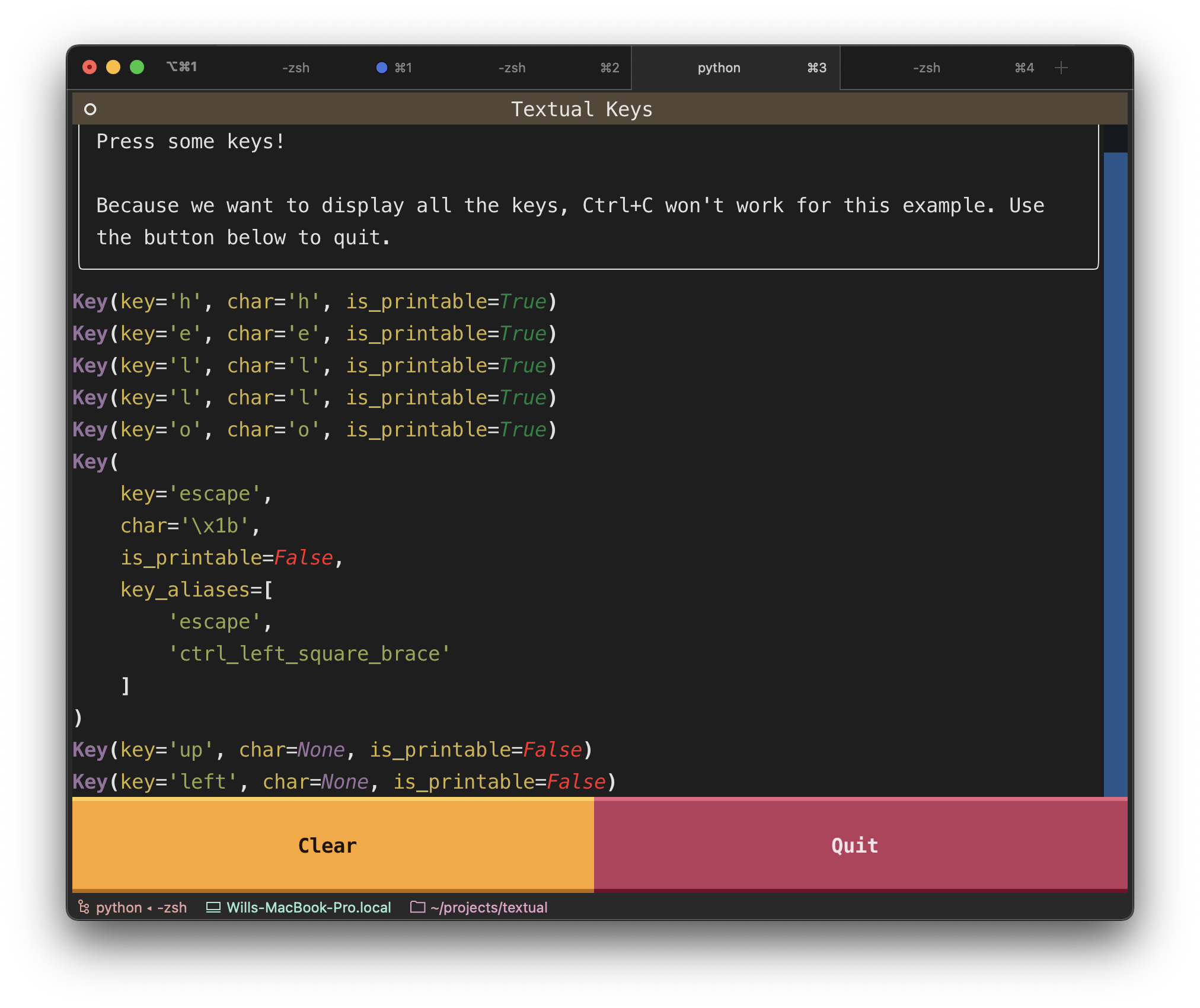Click the git branch icon in status bar

pyautogui.click(x=84, y=907)
